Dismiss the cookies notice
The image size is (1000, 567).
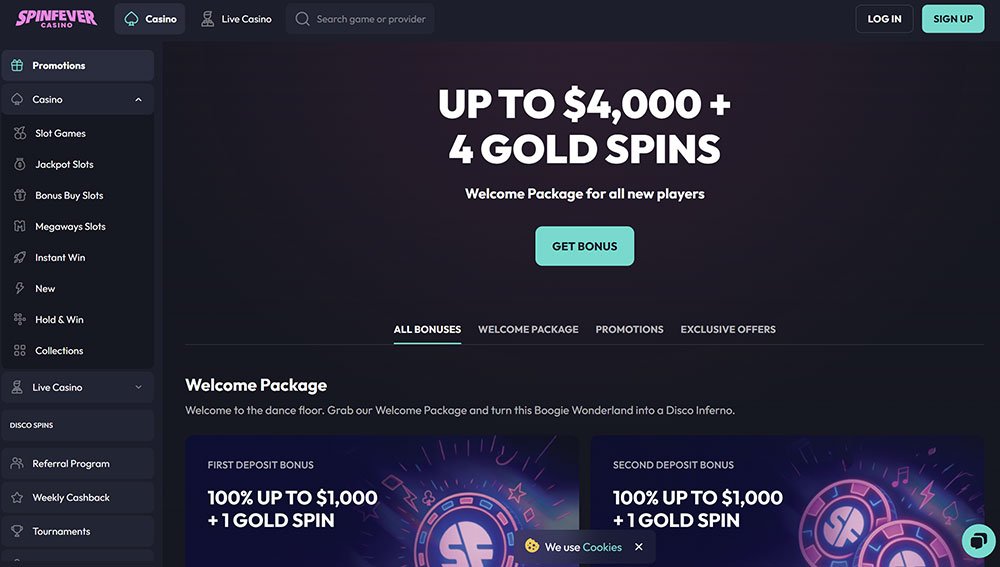point(639,547)
